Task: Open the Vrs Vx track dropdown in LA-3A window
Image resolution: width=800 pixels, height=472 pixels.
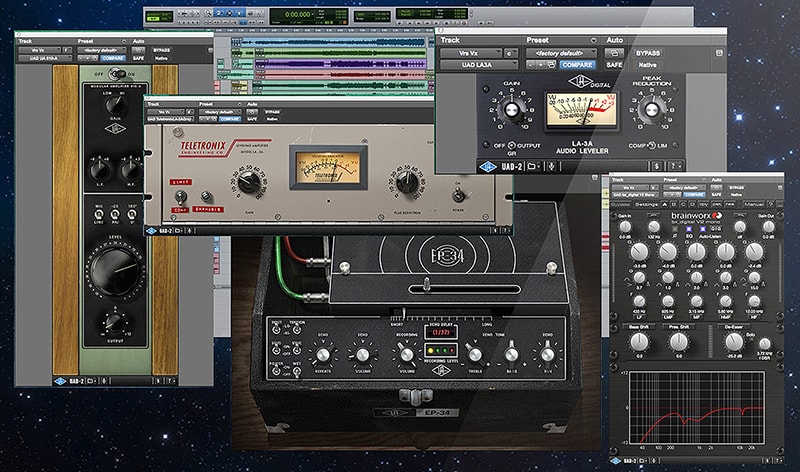Action: click(x=471, y=53)
